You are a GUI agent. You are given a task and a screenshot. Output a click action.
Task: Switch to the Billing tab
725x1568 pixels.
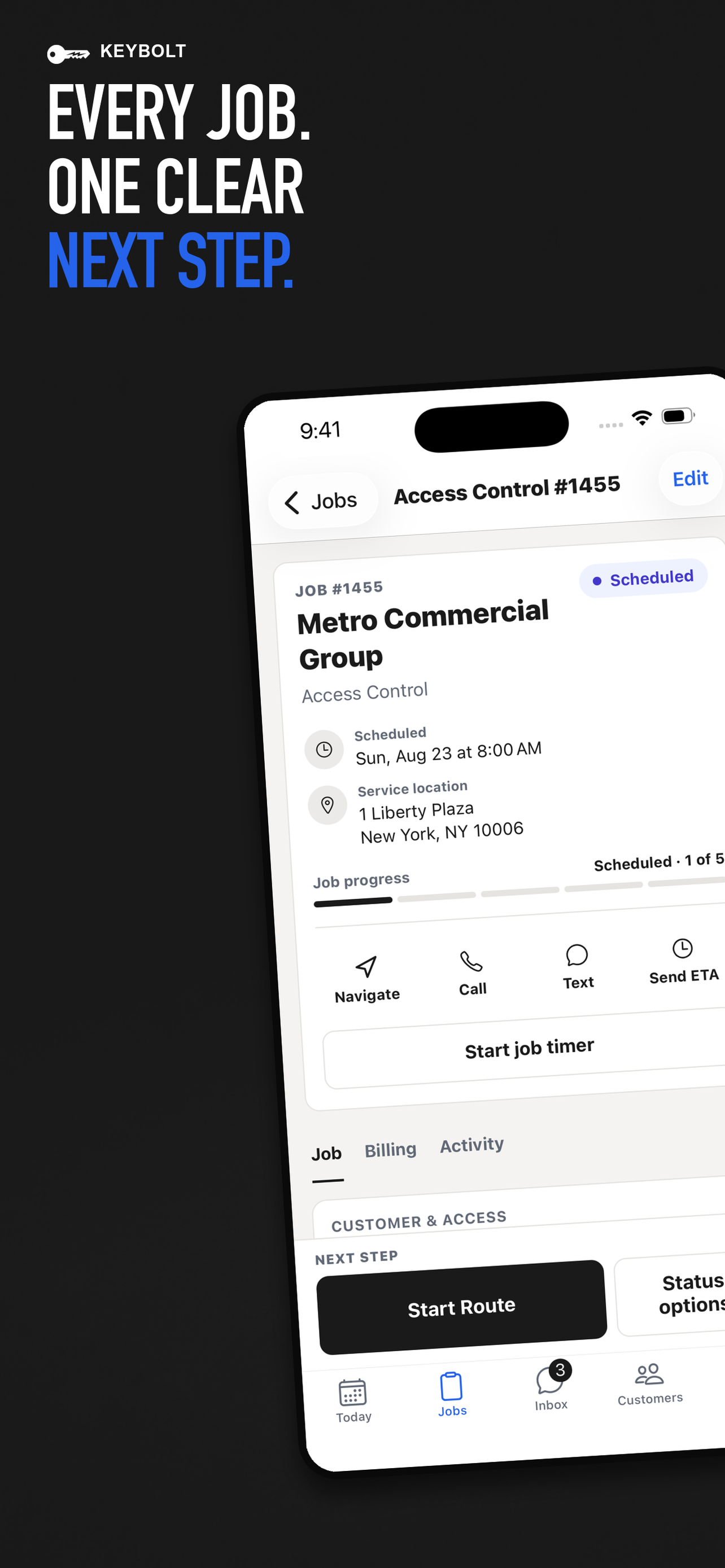pos(390,1150)
